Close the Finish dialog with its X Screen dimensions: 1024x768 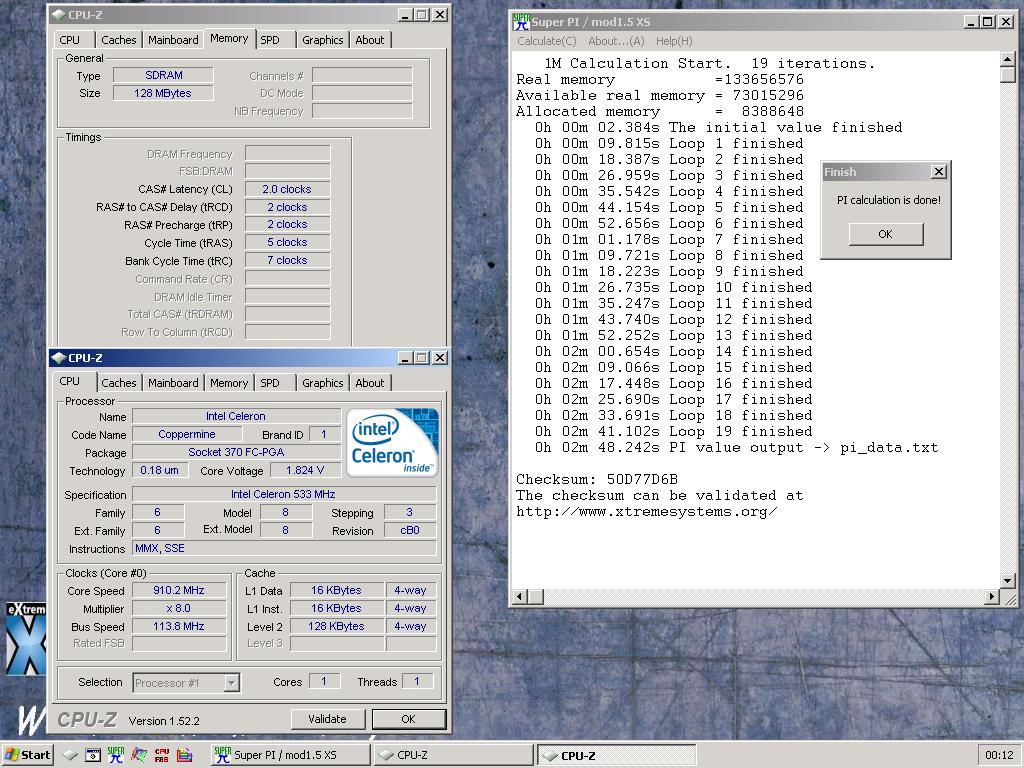[x=938, y=172]
